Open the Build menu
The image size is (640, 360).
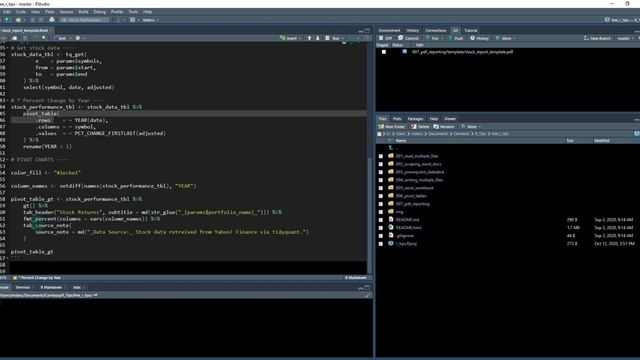[x=83, y=12]
